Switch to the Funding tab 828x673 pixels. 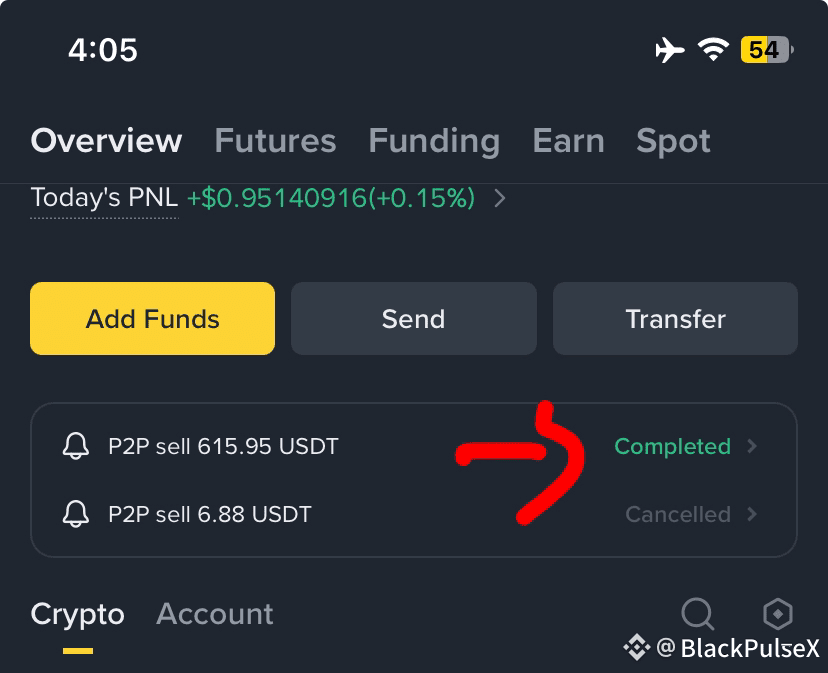pyautogui.click(x=434, y=142)
